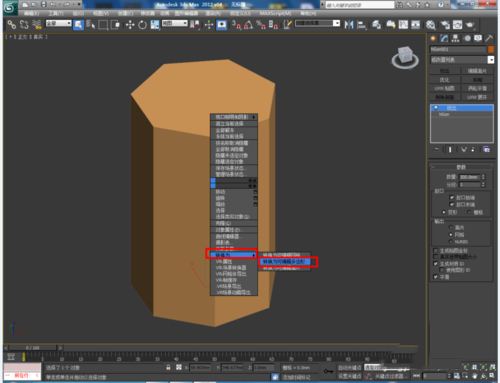Screen dimensions: 500x383
Task: Click the Use Pivot Point Center icon
Action: tap(195, 25)
